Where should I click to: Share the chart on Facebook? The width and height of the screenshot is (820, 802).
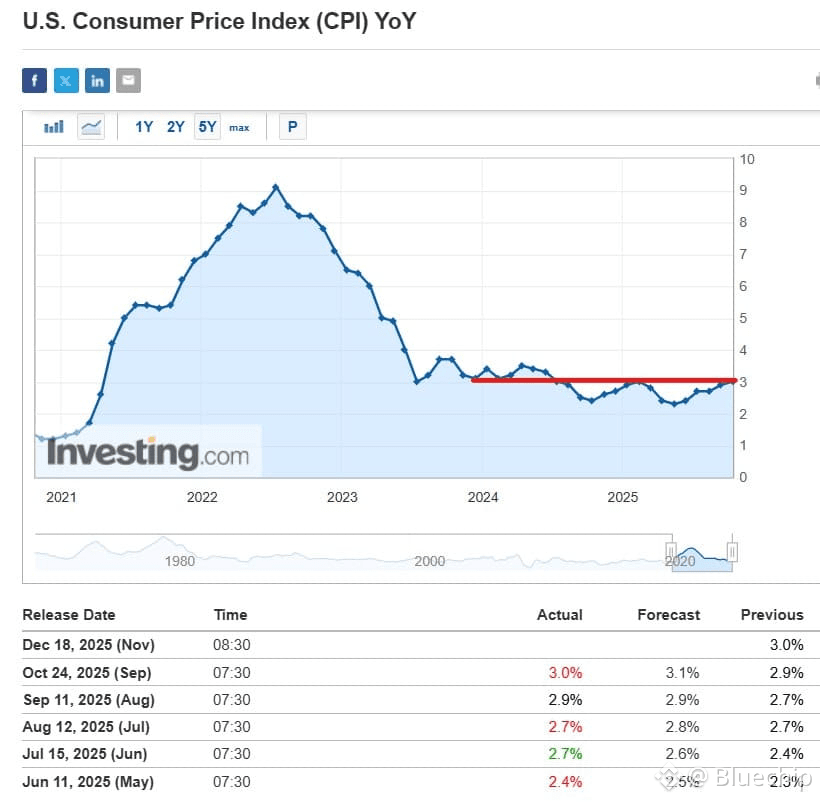35,81
